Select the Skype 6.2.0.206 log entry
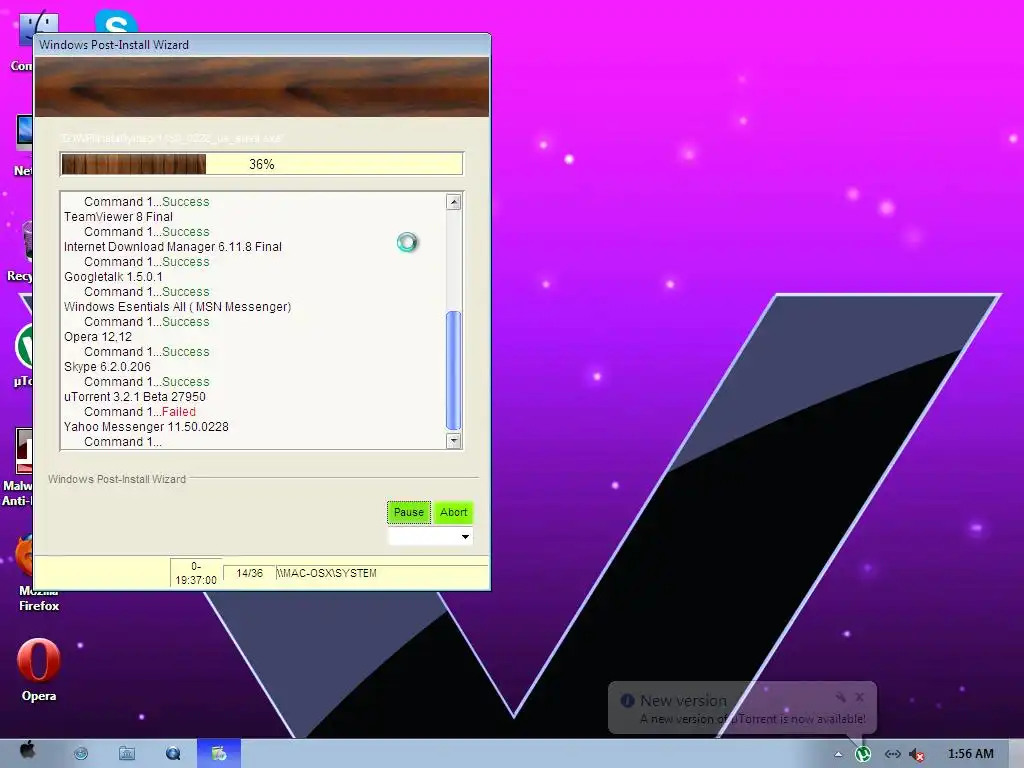This screenshot has width=1024, height=768. tap(107, 367)
